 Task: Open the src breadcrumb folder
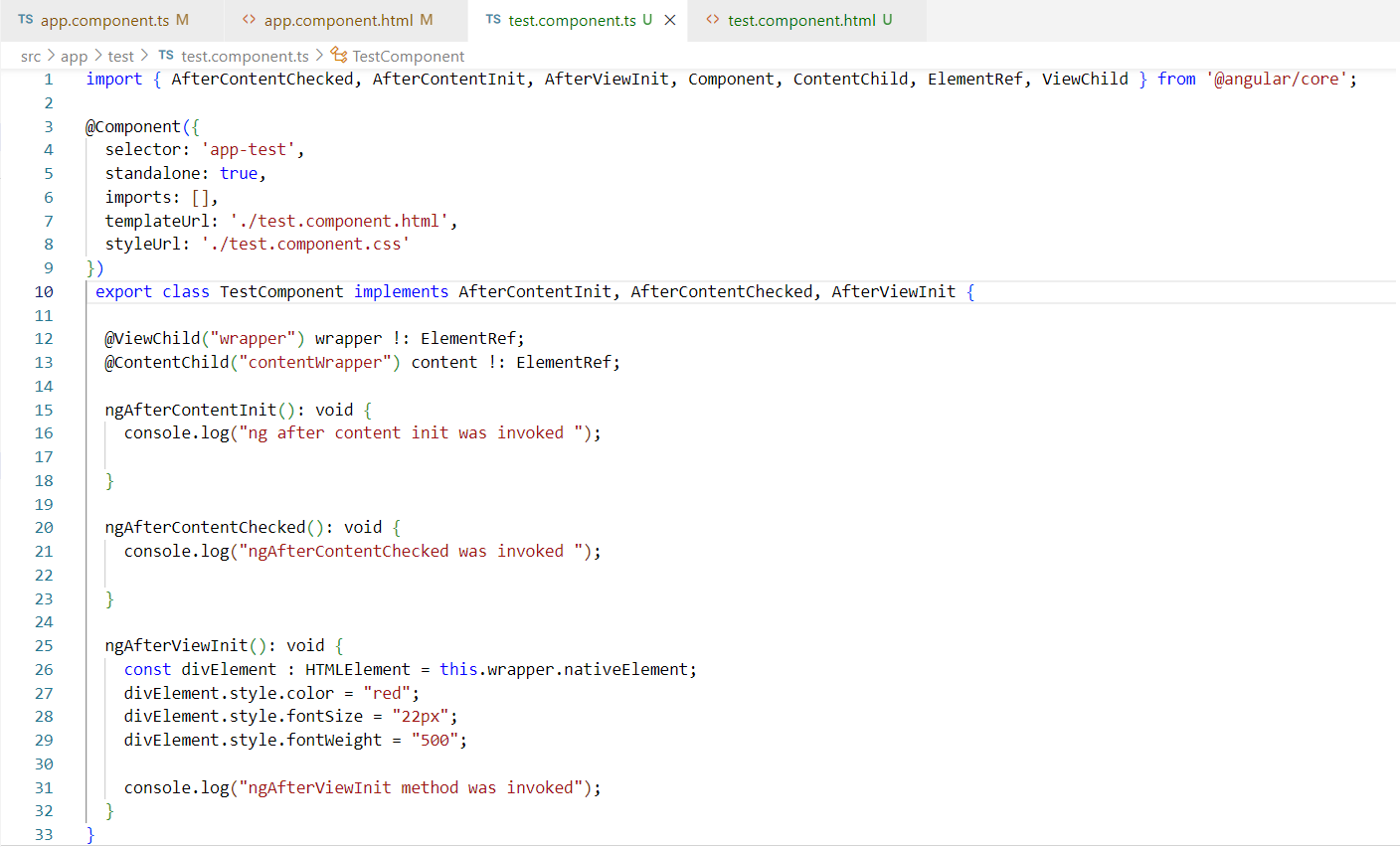pos(31,57)
